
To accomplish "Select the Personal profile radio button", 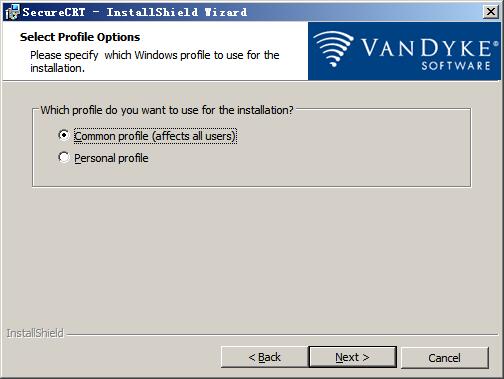I will 63,157.
